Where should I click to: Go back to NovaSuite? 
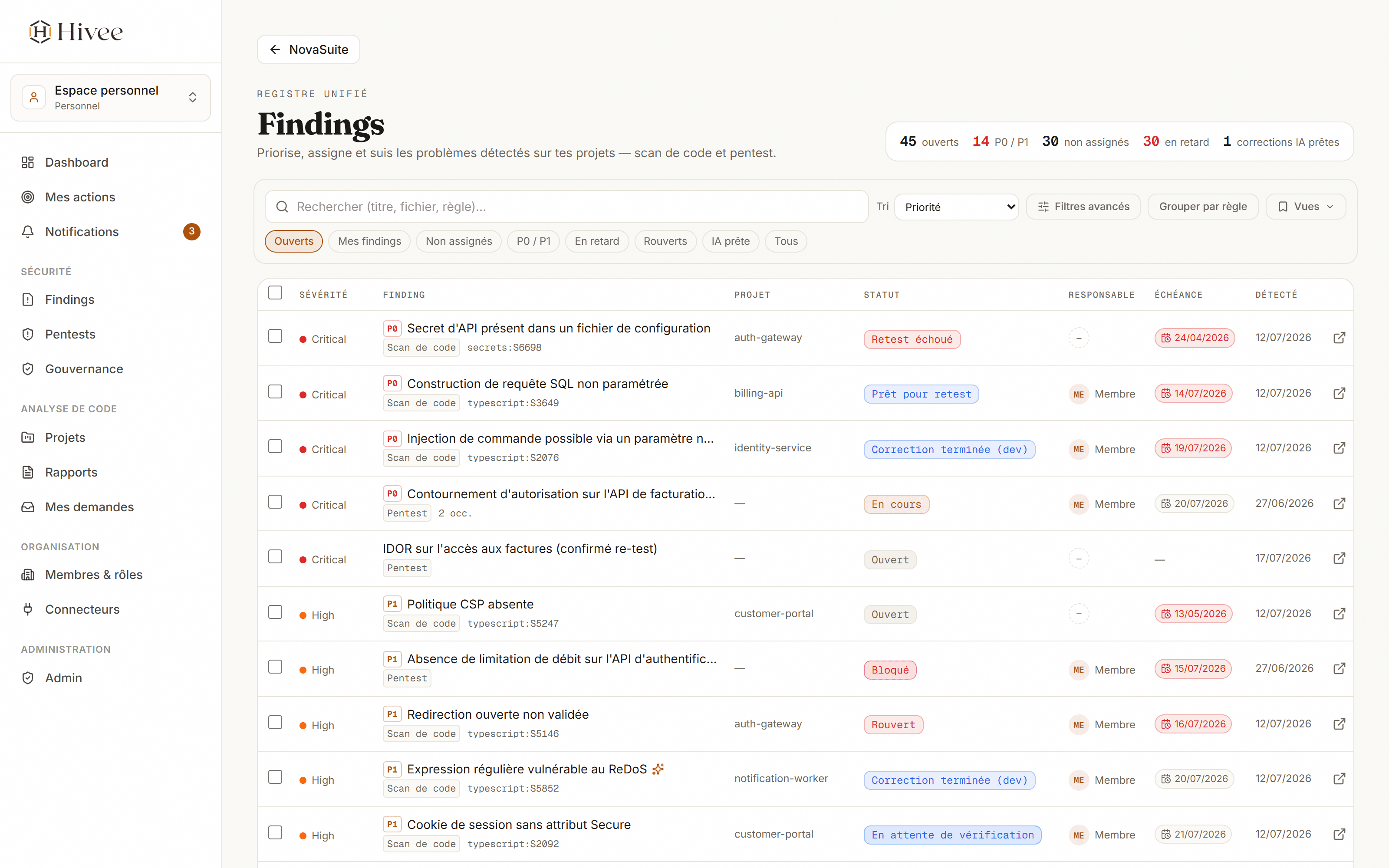tap(308, 49)
